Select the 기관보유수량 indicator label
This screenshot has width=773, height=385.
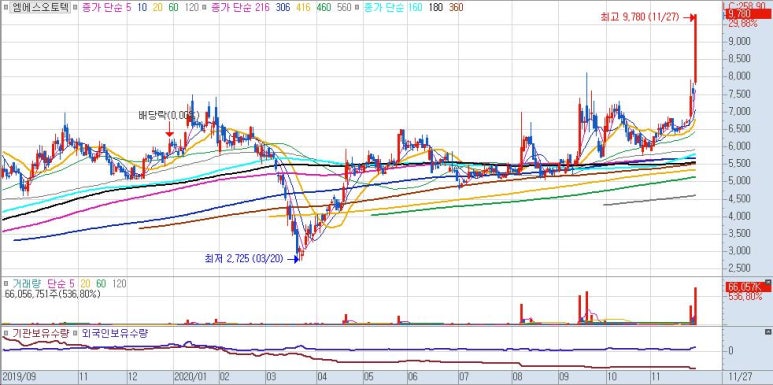40,333
